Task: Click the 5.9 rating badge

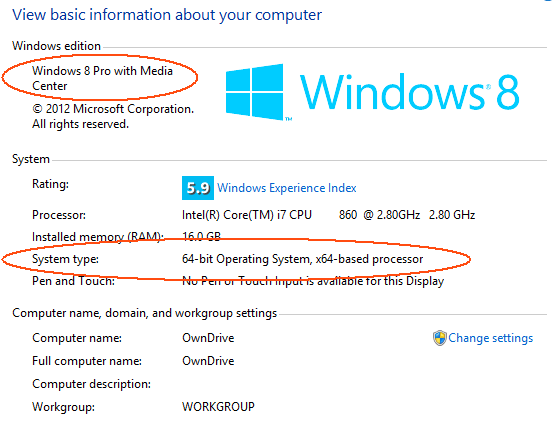Action: pos(198,188)
